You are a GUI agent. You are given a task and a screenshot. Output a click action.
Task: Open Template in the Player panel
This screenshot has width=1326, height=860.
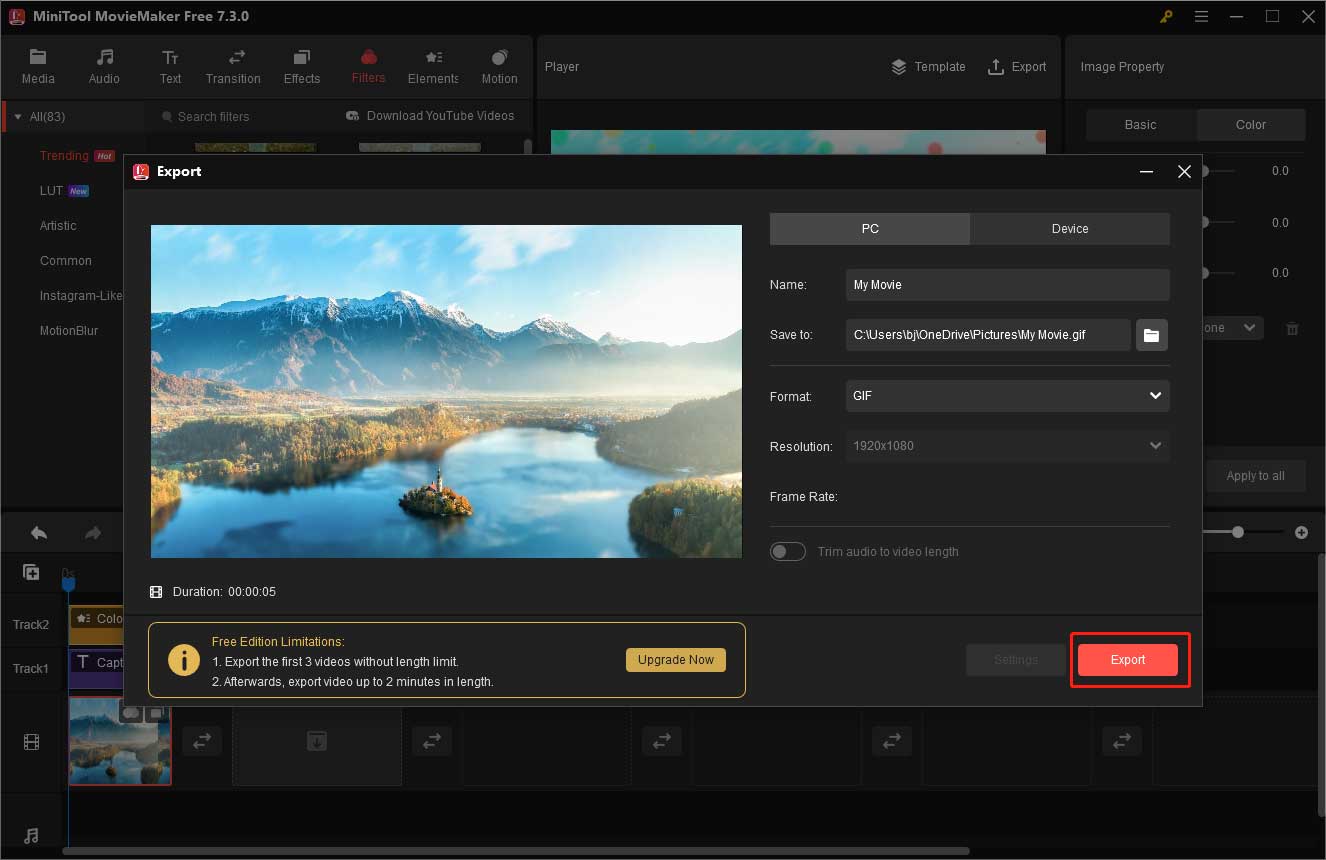coord(928,67)
